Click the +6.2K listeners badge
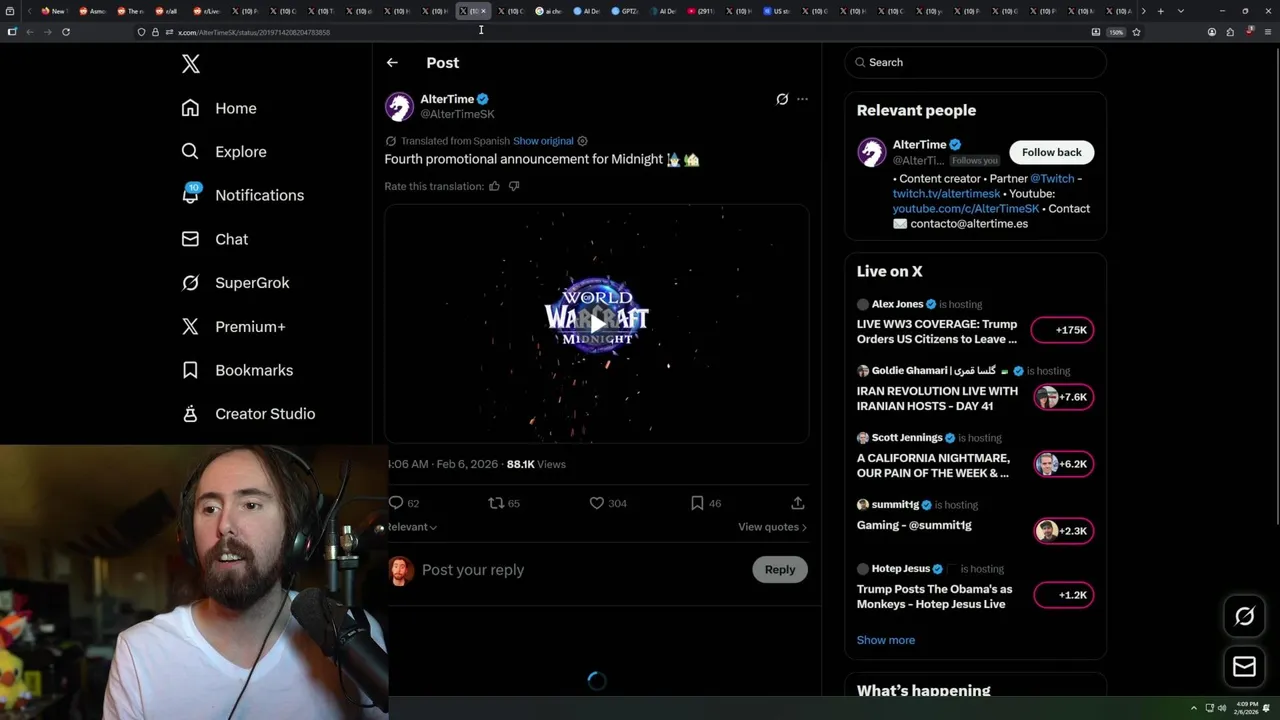This screenshot has width=1280, height=720. pos(1064,464)
